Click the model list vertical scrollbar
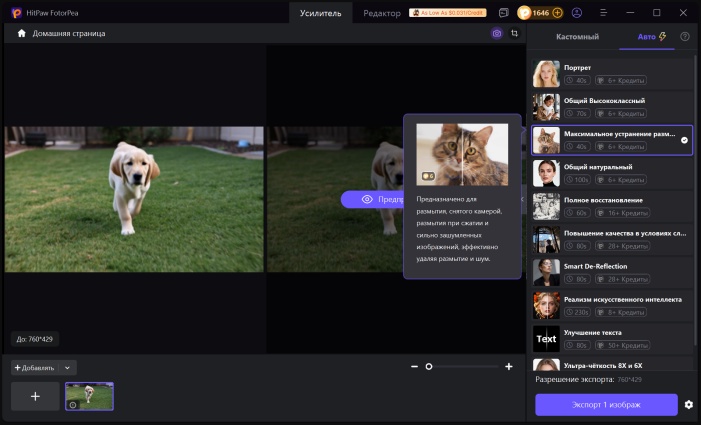Viewport: 701px width, 425px height. (x=695, y=201)
